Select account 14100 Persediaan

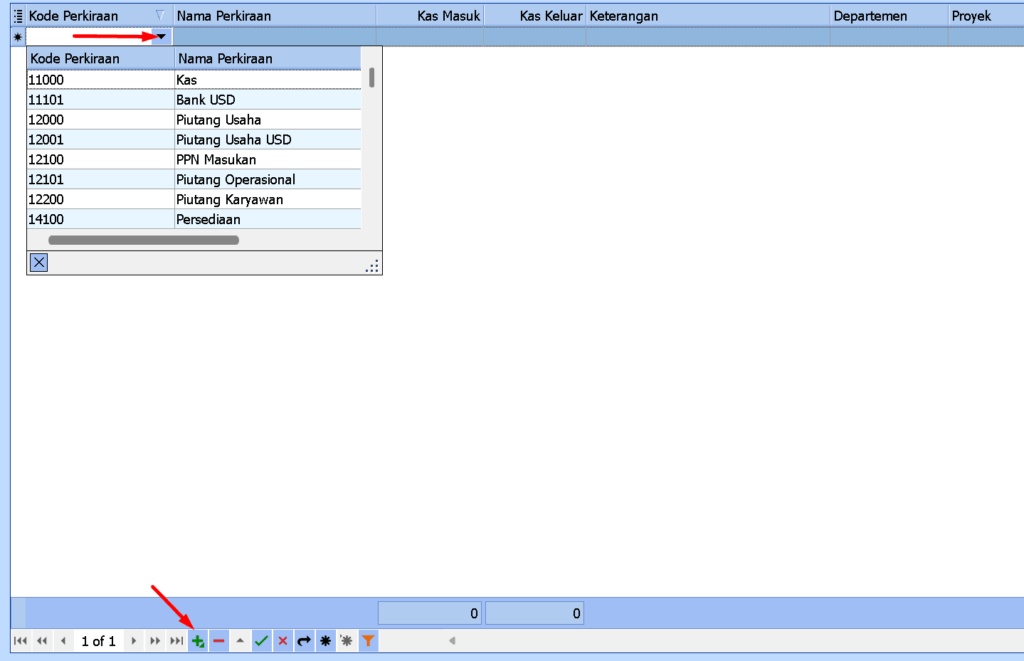[194, 219]
